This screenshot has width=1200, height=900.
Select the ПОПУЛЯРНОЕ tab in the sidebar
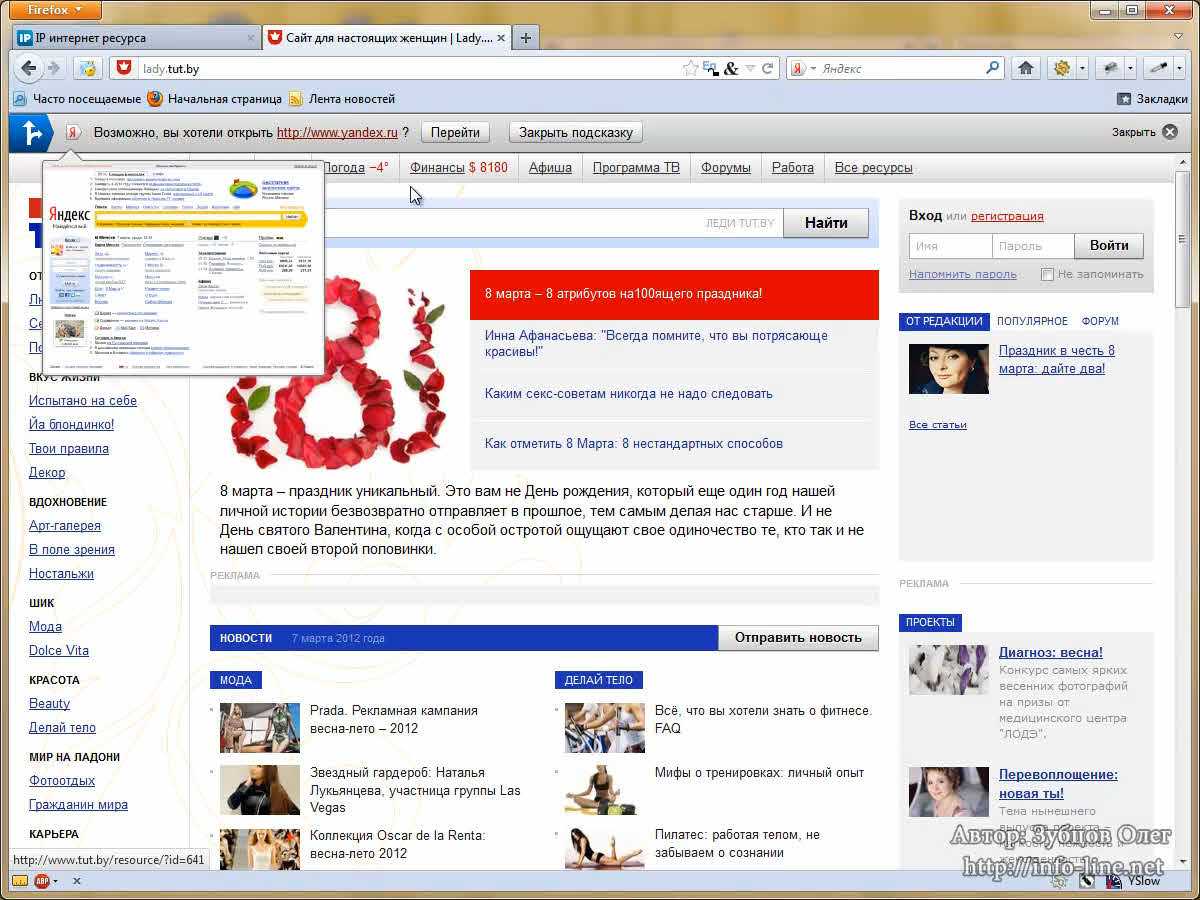pyautogui.click(x=1032, y=321)
